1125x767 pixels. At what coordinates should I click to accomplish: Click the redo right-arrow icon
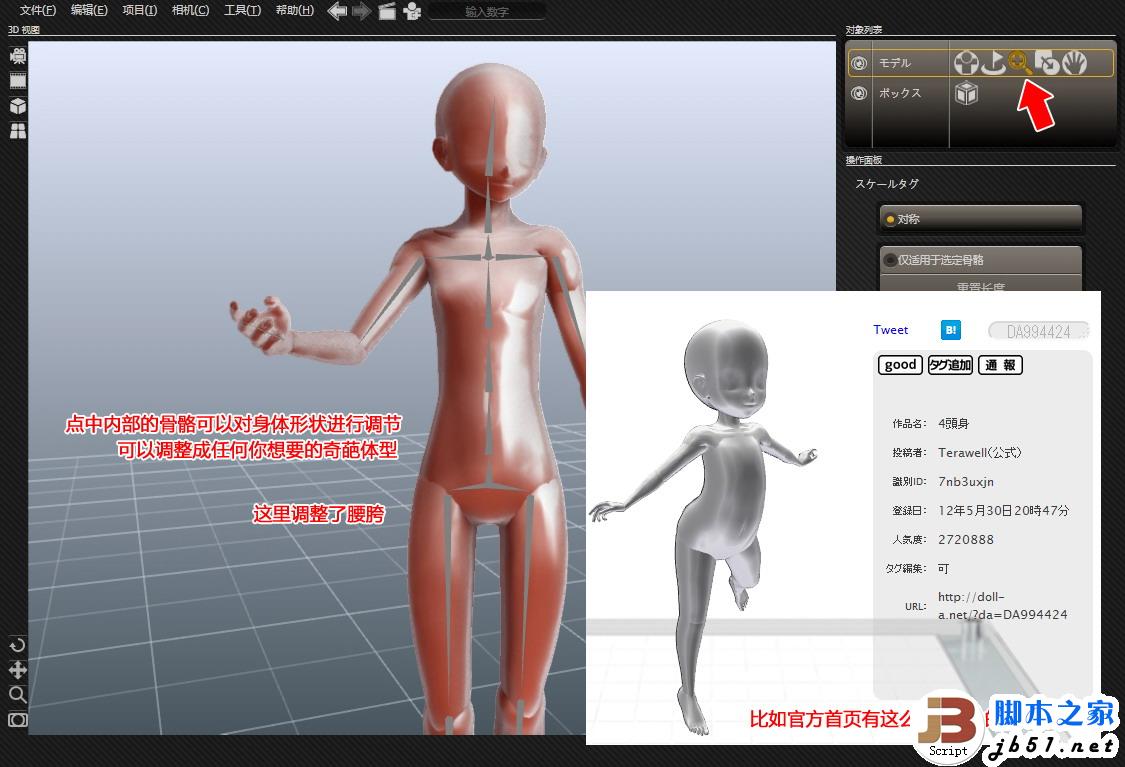[x=362, y=11]
